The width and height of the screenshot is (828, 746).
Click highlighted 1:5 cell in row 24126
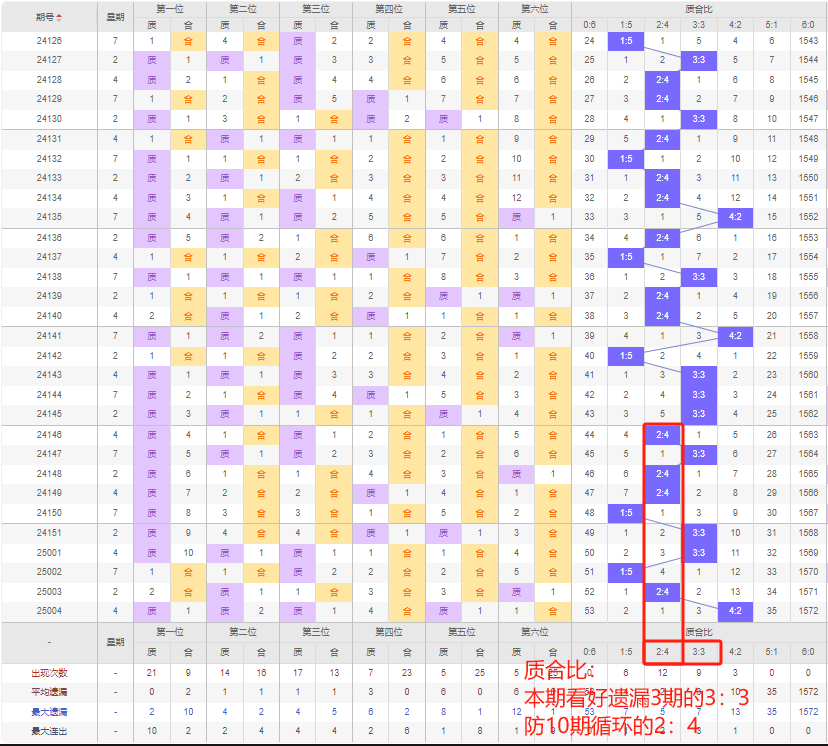pyautogui.click(x=626, y=41)
